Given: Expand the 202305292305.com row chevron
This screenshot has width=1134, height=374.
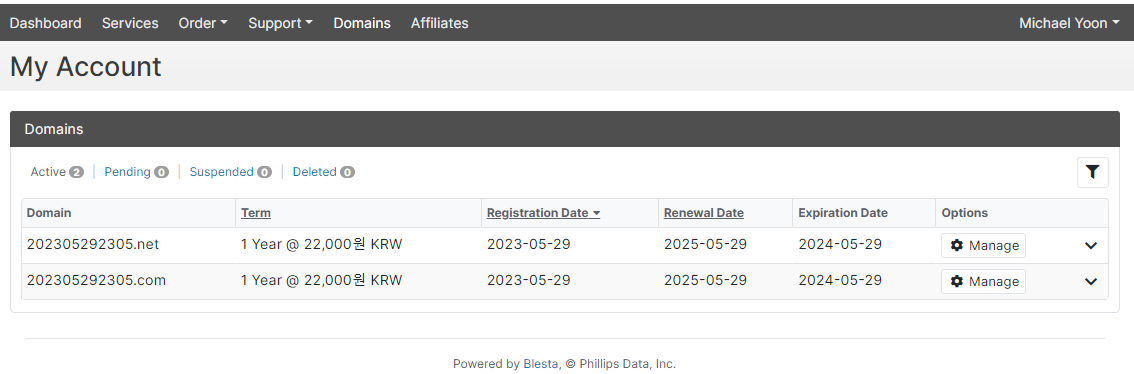Looking at the screenshot, I should (x=1091, y=281).
